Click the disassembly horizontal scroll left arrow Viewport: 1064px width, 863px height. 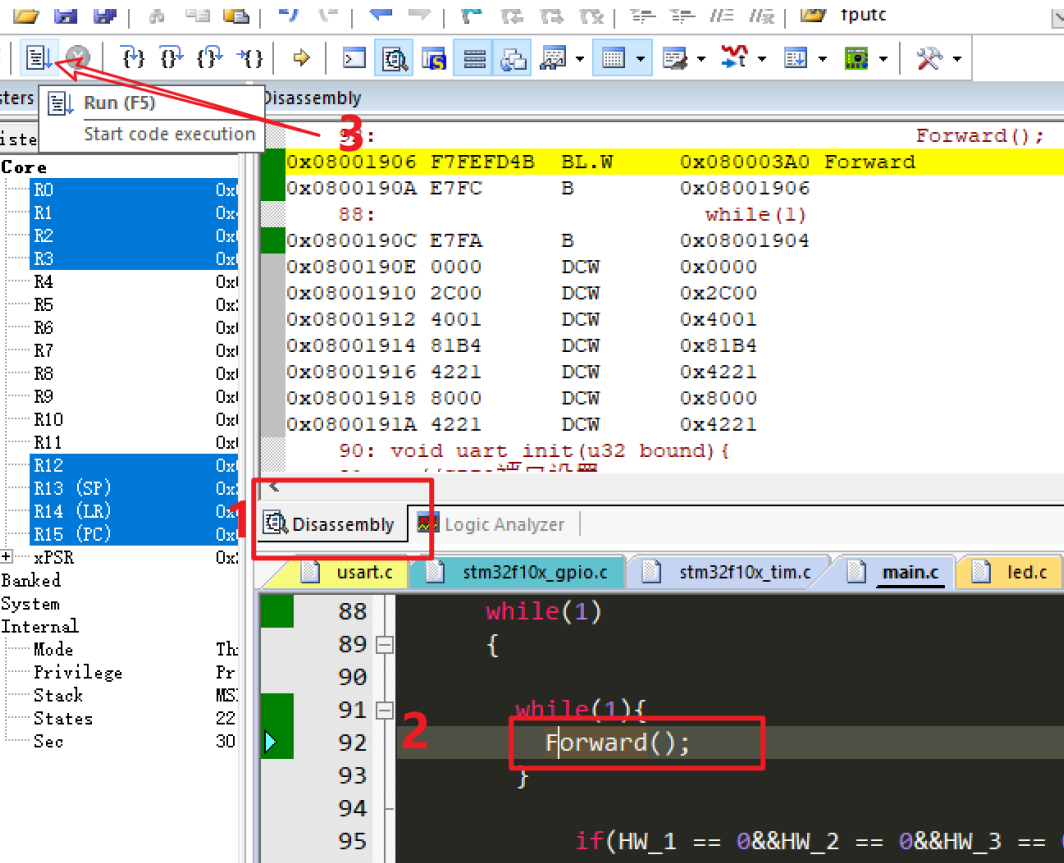(273, 486)
